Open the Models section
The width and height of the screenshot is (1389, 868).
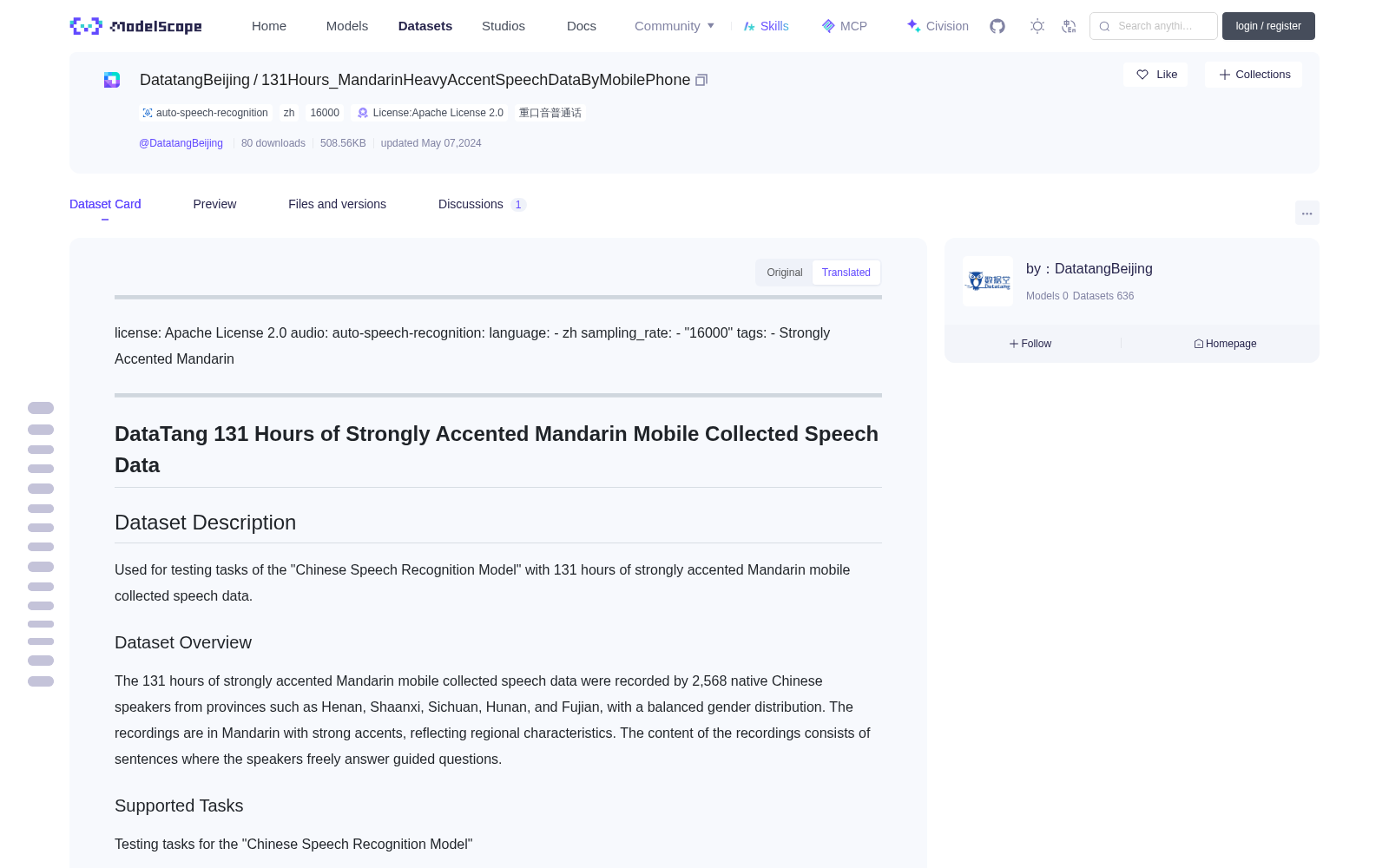coord(347,26)
